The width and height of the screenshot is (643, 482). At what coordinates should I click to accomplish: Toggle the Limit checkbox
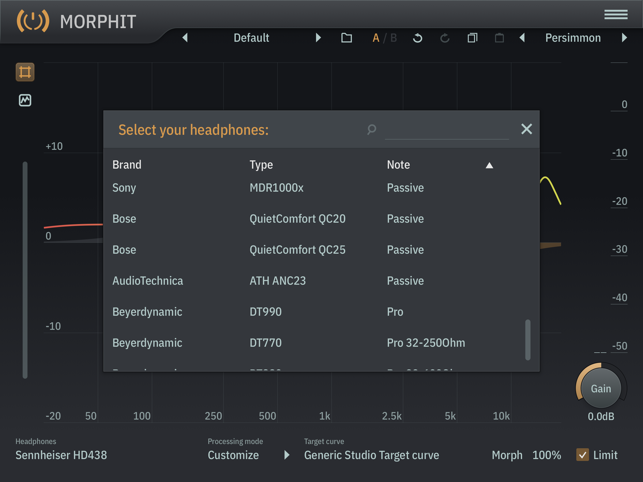click(x=582, y=455)
